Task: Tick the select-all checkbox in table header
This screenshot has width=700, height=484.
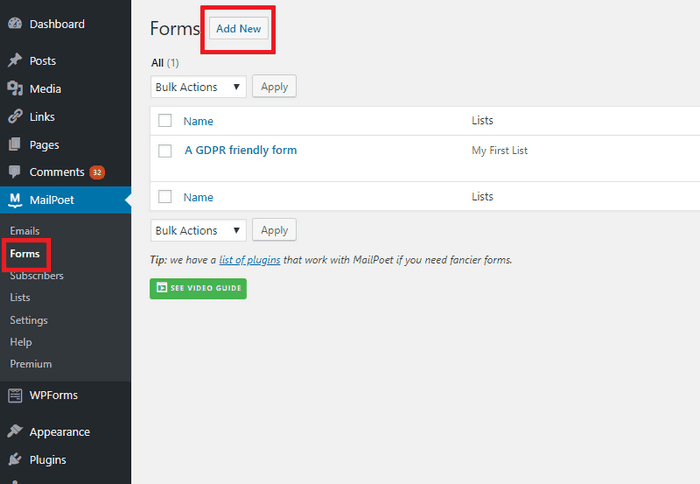Action: point(165,121)
